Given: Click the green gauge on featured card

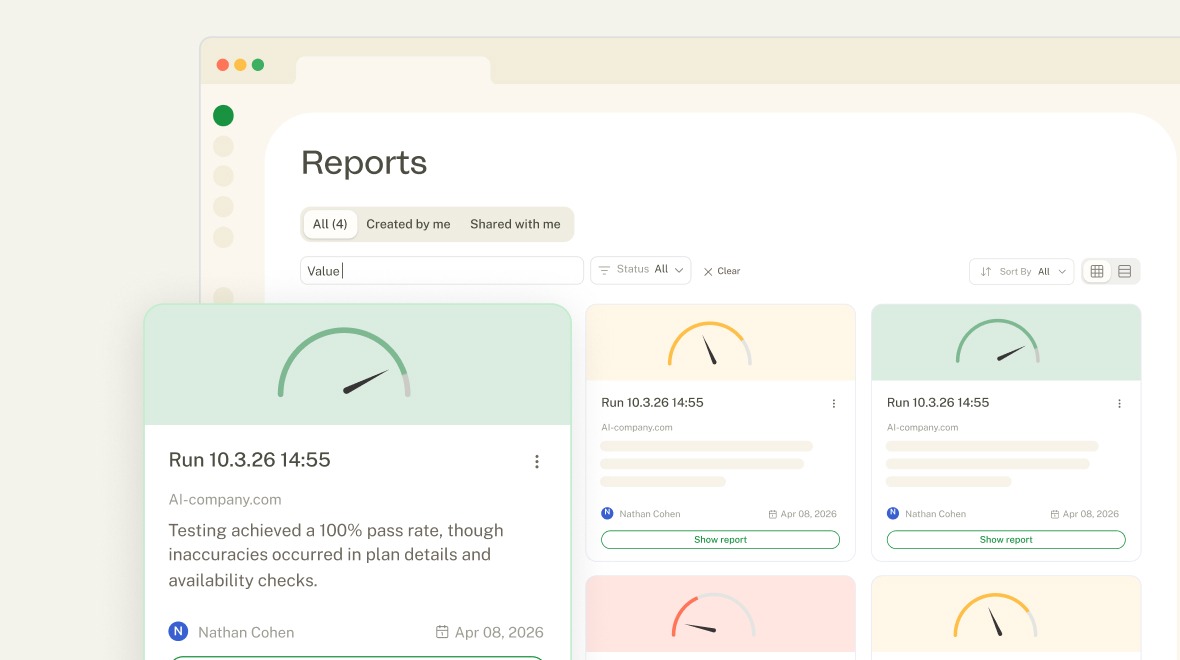Looking at the screenshot, I should point(344,362).
